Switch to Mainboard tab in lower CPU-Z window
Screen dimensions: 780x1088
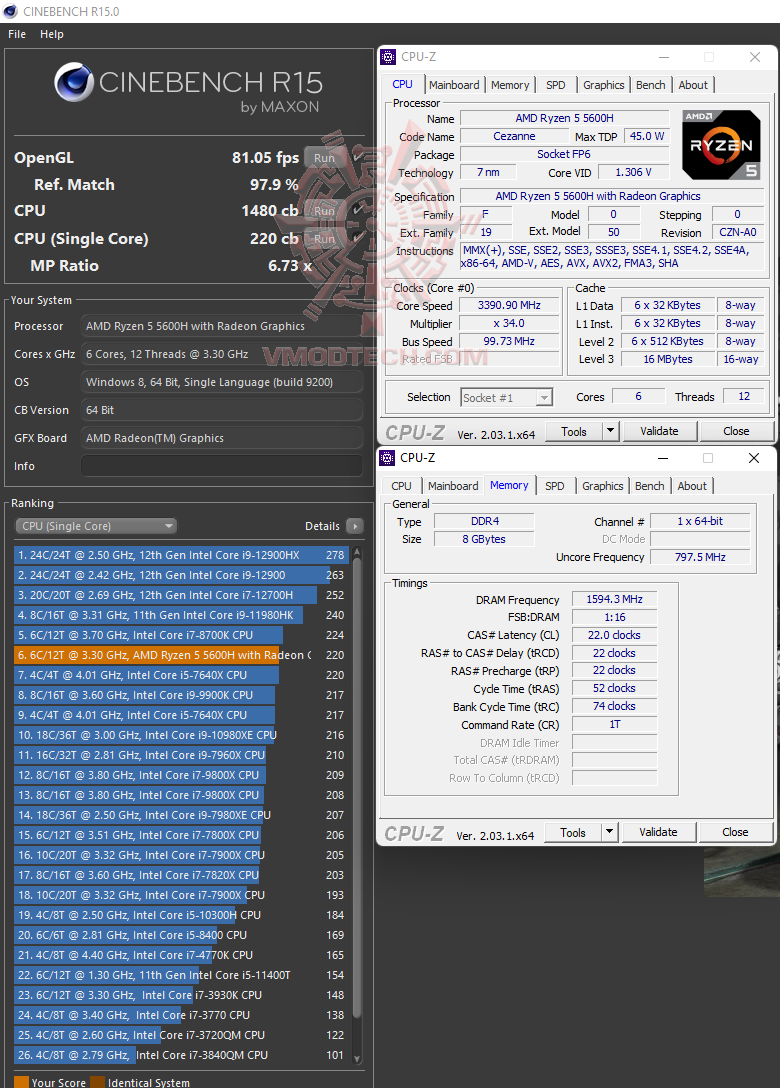pos(452,486)
